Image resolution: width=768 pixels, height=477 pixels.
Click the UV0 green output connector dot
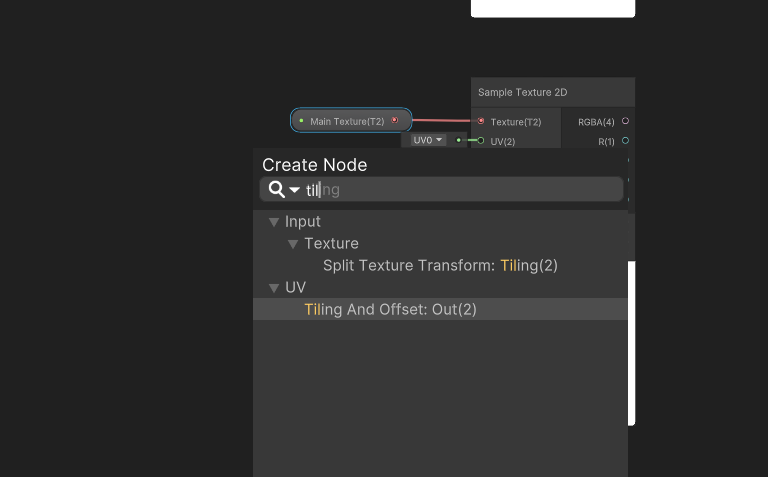tap(459, 140)
